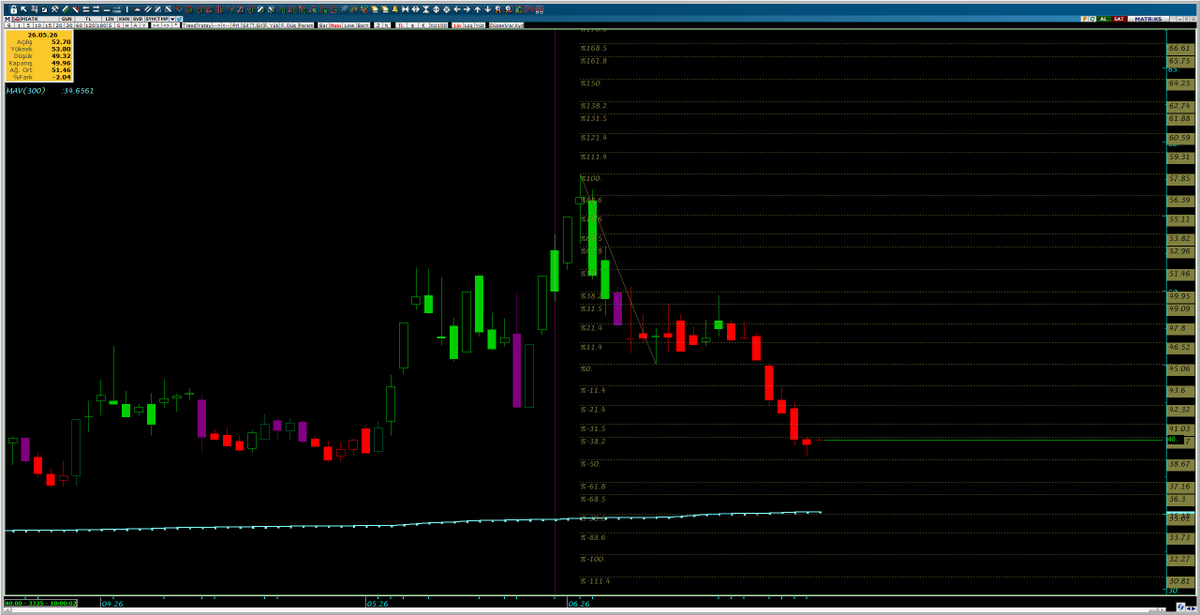Click the AL buy button

1104,19
